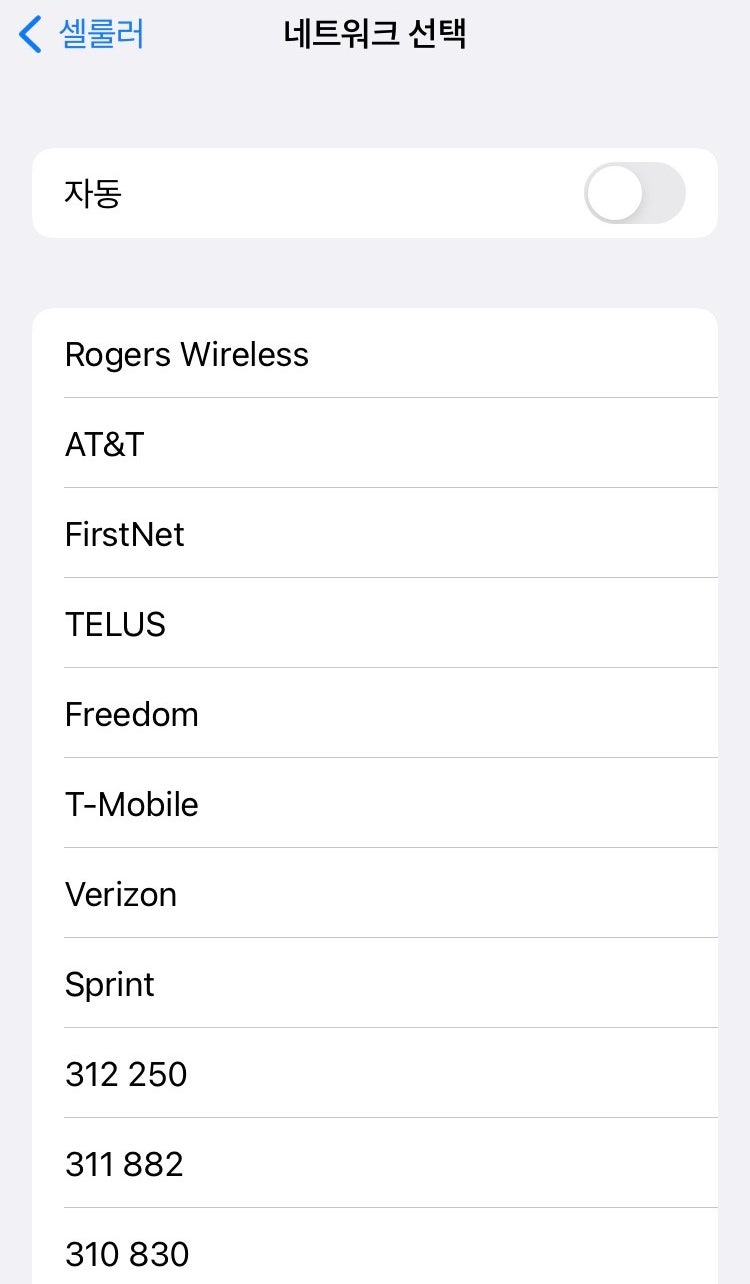Select Verizon from the list
Screen dimensions: 750x1284
pyautogui.click(x=121, y=894)
